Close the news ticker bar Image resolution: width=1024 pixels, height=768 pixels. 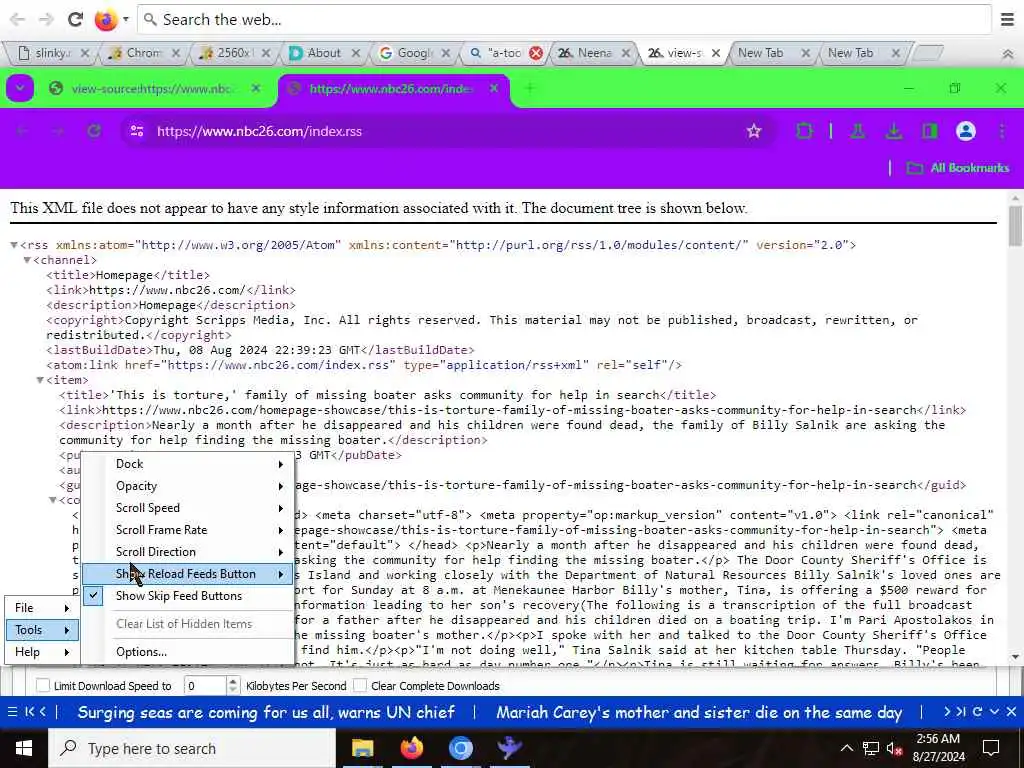coord(1011,712)
